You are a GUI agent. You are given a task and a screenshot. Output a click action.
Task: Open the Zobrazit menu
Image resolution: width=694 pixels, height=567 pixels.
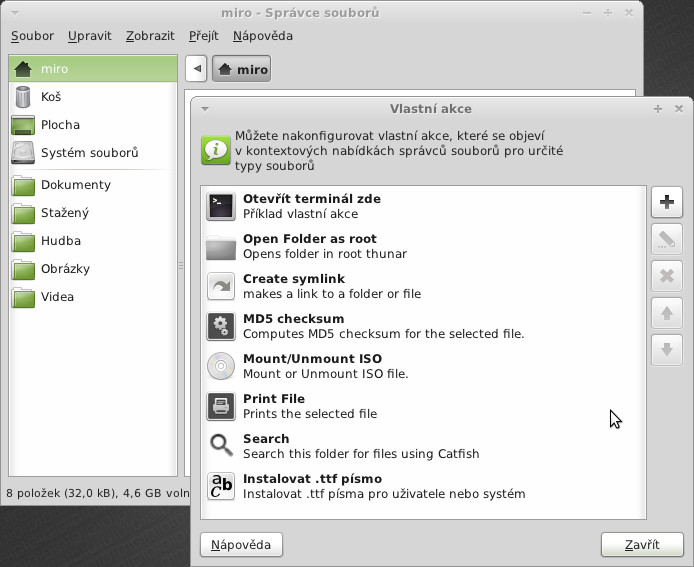150,36
